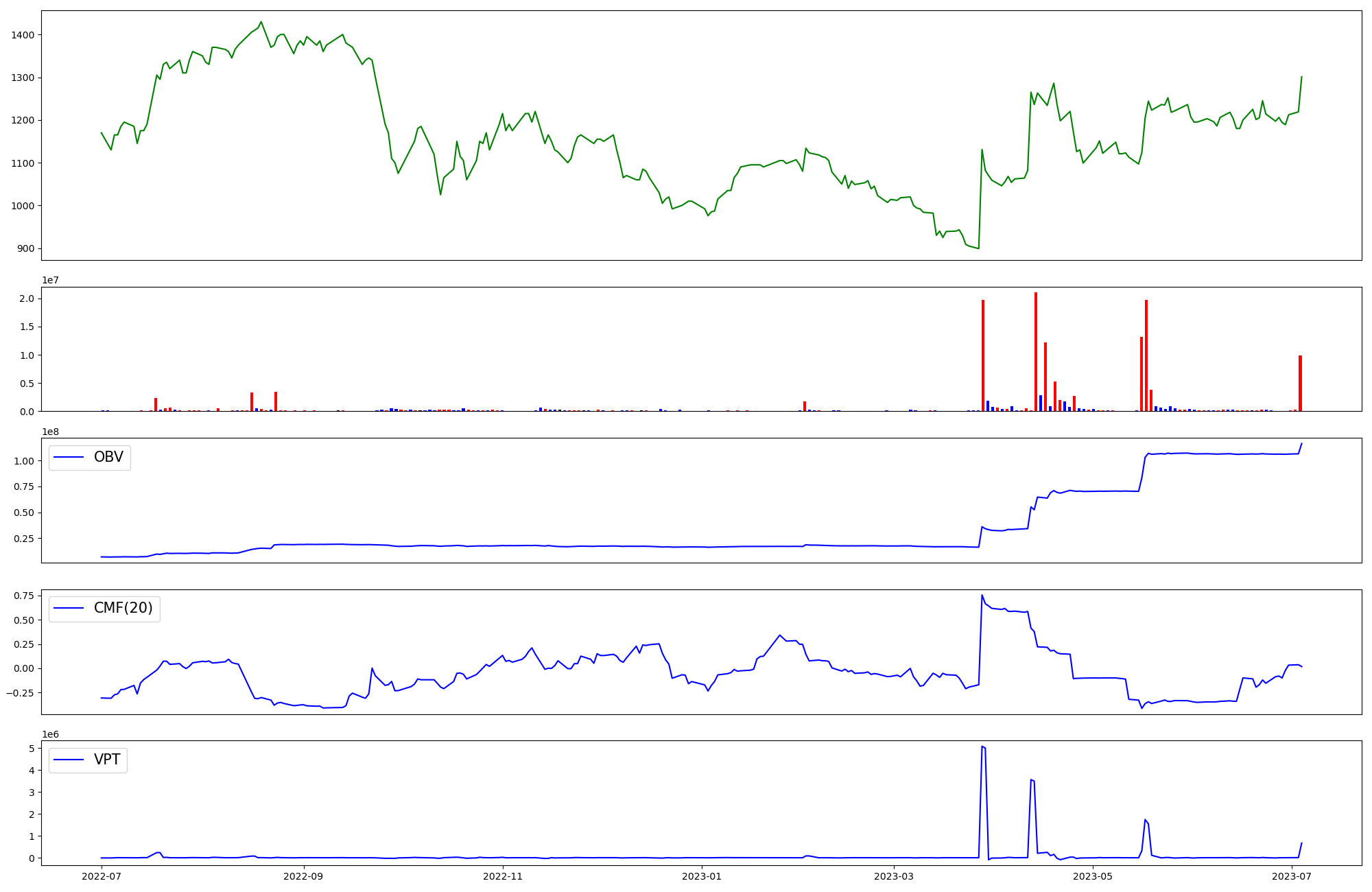Click the CMF(20) legend label
The image size is (1372, 892).
[x=123, y=608]
